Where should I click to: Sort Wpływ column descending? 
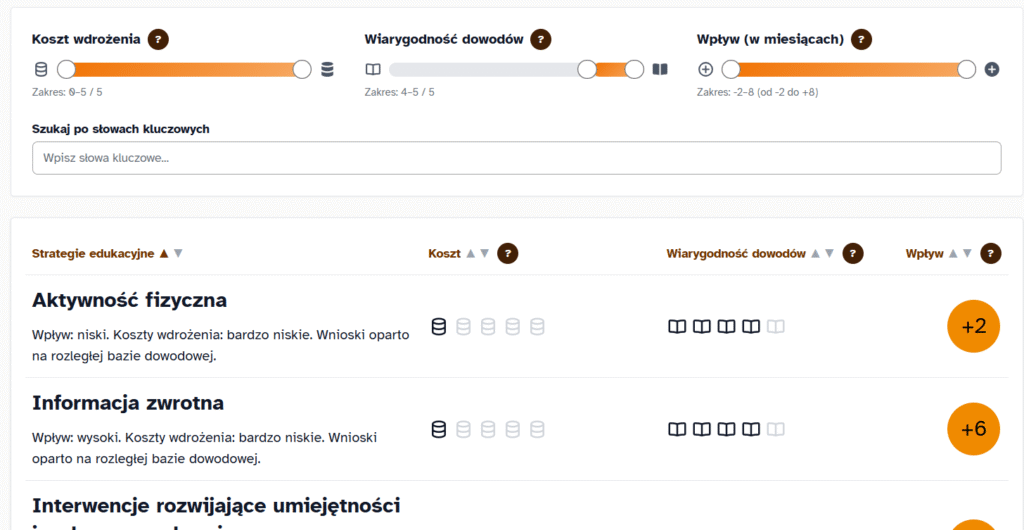pyautogui.click(x=967, y=254)
